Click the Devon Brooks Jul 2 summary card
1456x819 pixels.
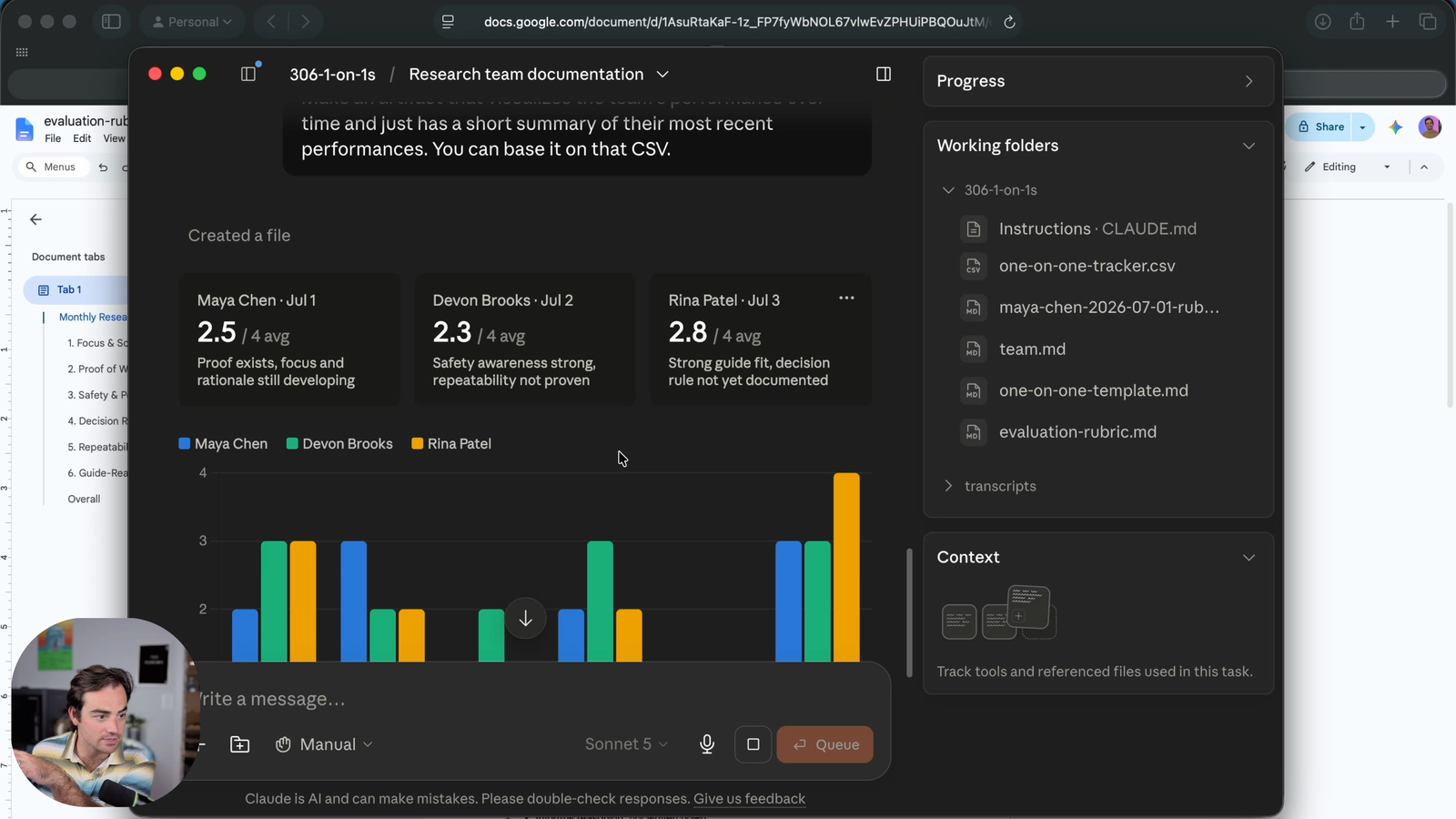click(525, 339)
